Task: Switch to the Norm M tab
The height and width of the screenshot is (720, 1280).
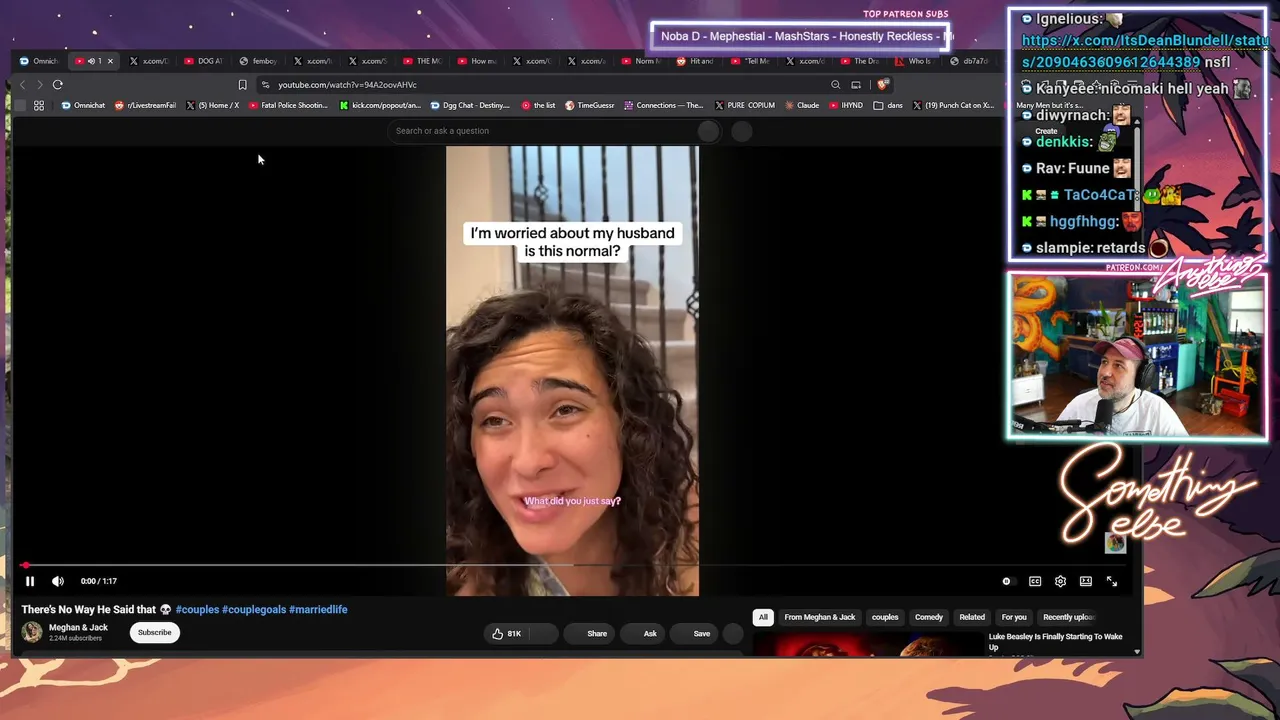Action: click(x=642, y=61)
